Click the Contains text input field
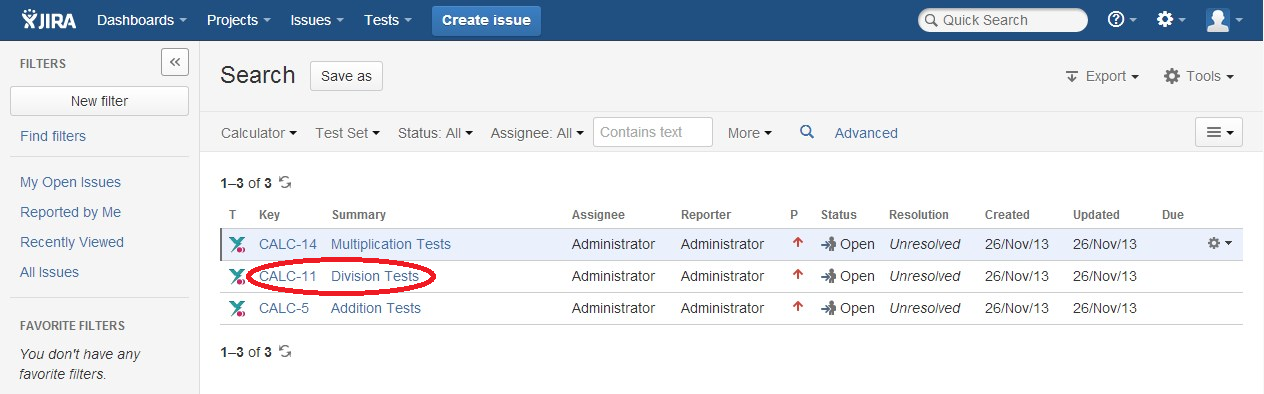 point(653,132)
